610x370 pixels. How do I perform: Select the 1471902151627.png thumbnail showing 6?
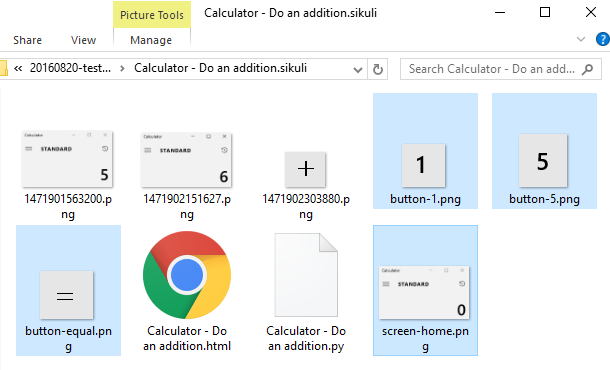click(186, 160)
